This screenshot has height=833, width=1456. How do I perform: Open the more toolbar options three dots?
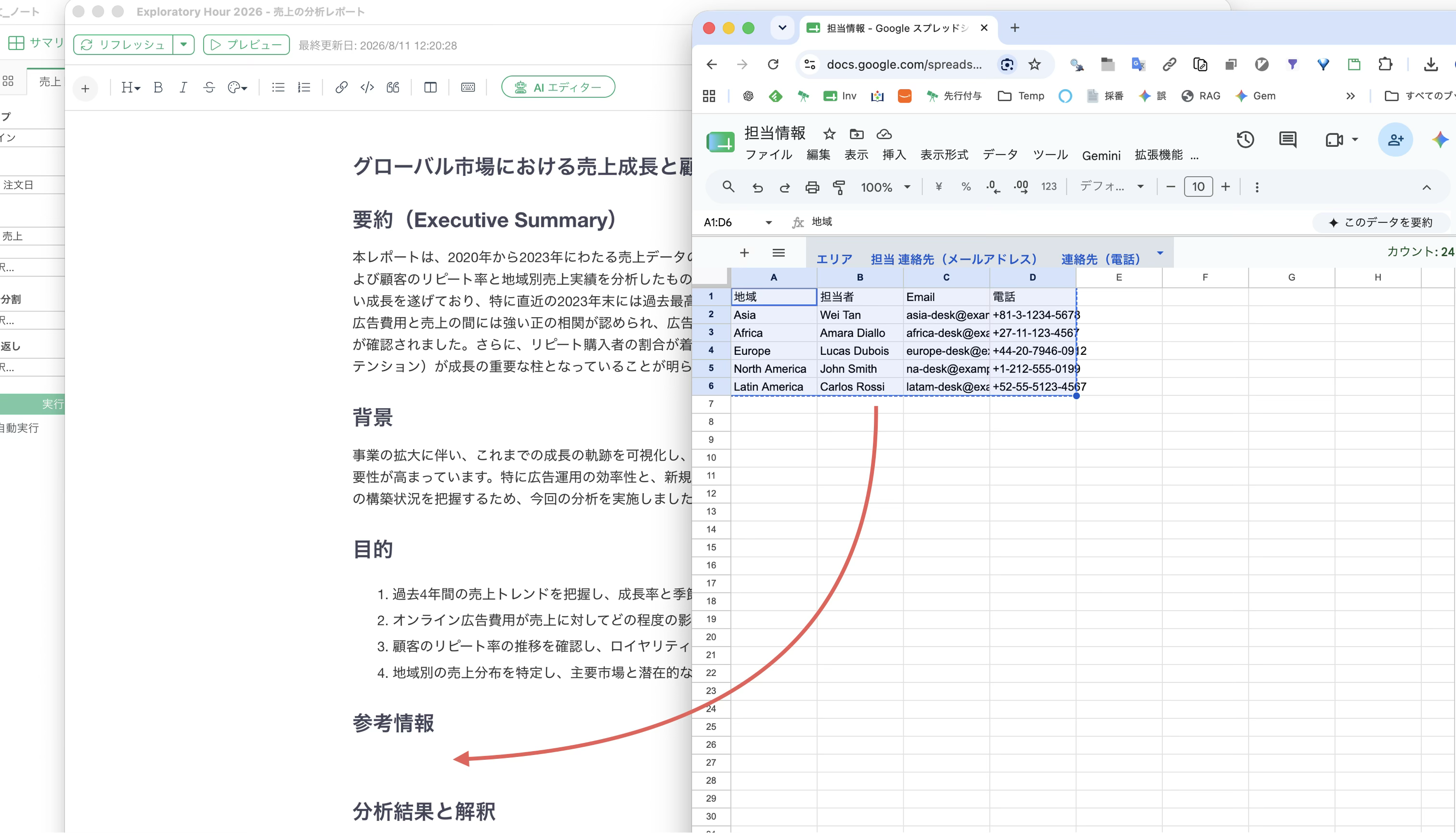[1256, 187]
